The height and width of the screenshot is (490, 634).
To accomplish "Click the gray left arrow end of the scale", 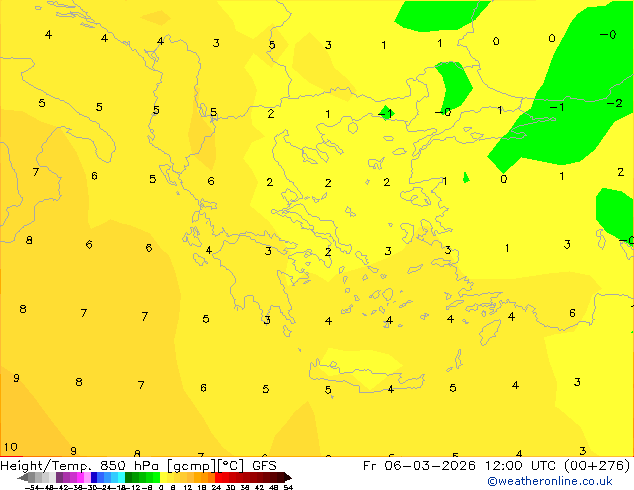I will tap(23, 477).
